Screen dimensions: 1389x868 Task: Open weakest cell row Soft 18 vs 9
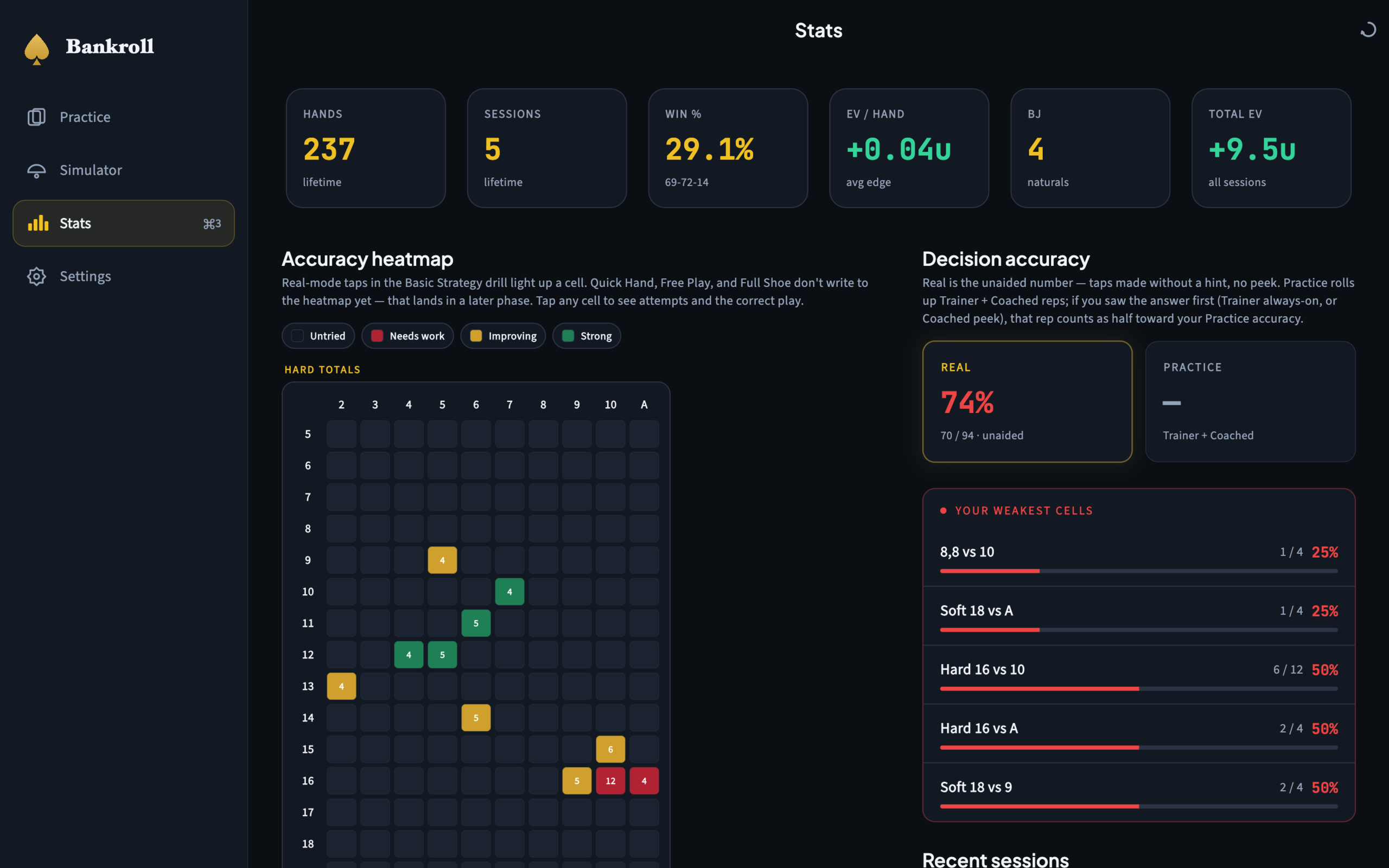coord(1139,793)
